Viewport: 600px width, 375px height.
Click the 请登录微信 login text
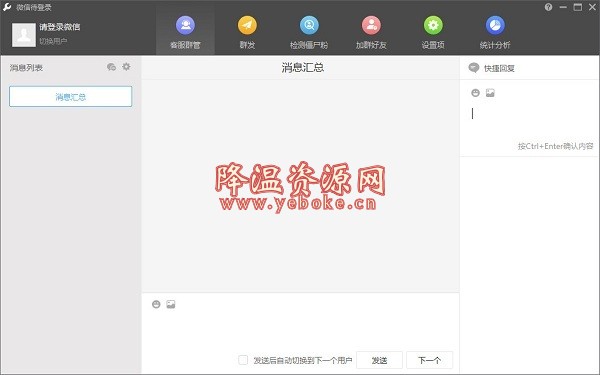pyautogui.click(x=60, y=27)
